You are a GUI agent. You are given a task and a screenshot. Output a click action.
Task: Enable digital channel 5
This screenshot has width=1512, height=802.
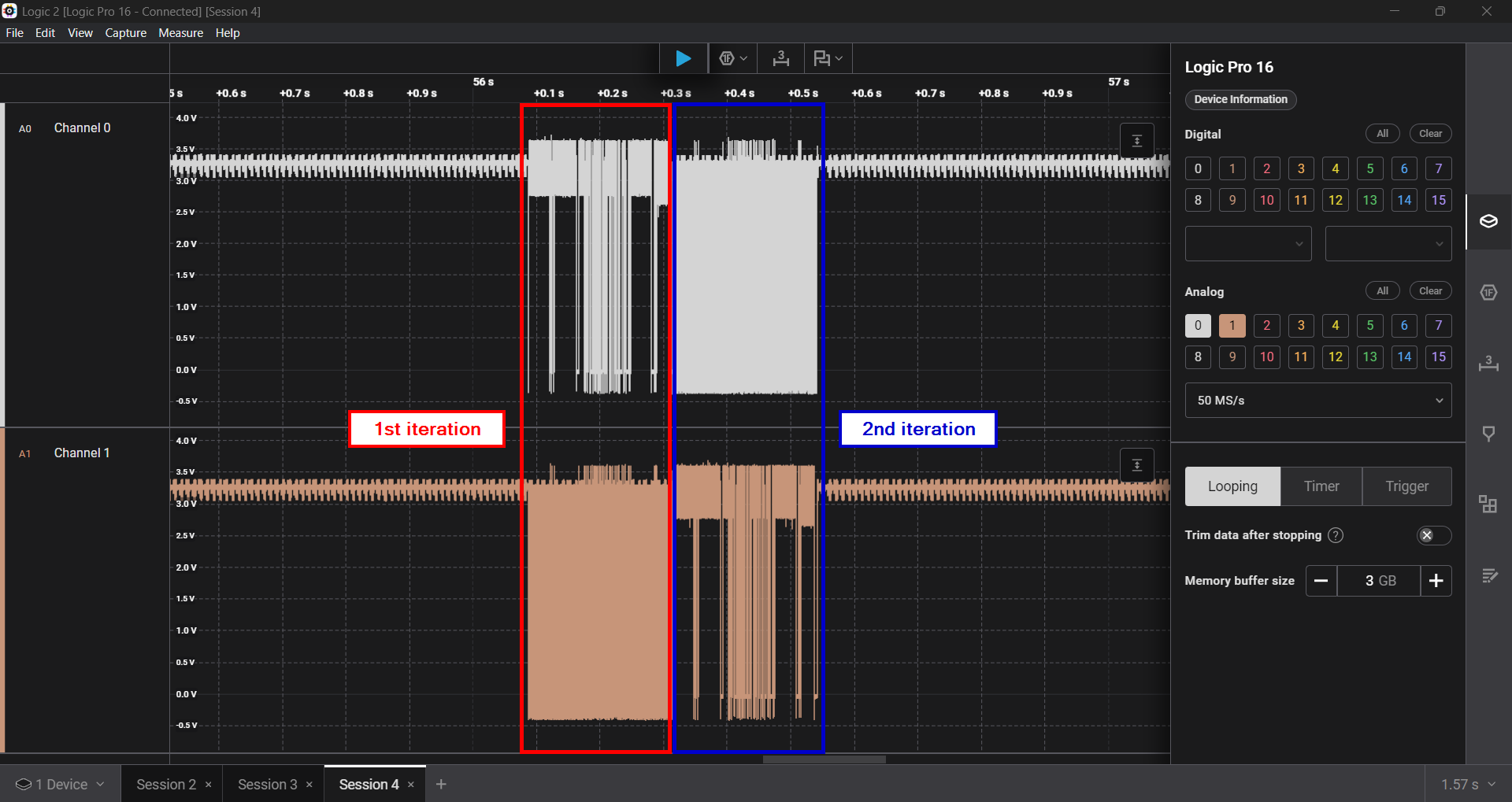(x=1369, y=168)
